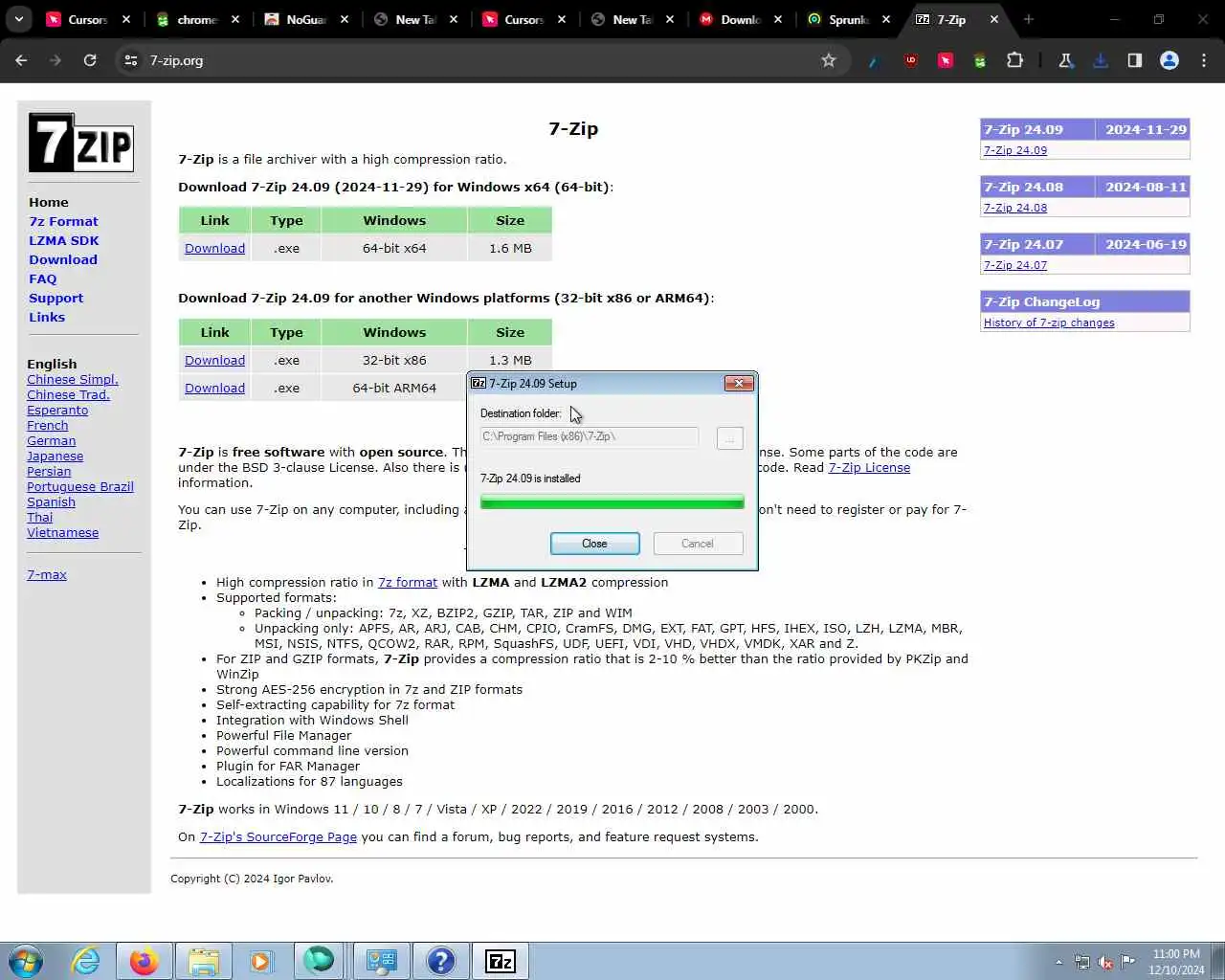Open the tab search dropdown arrow
Image resolution: width=1225 pixels, height=980 pixels.
click(x=19, y=19)
